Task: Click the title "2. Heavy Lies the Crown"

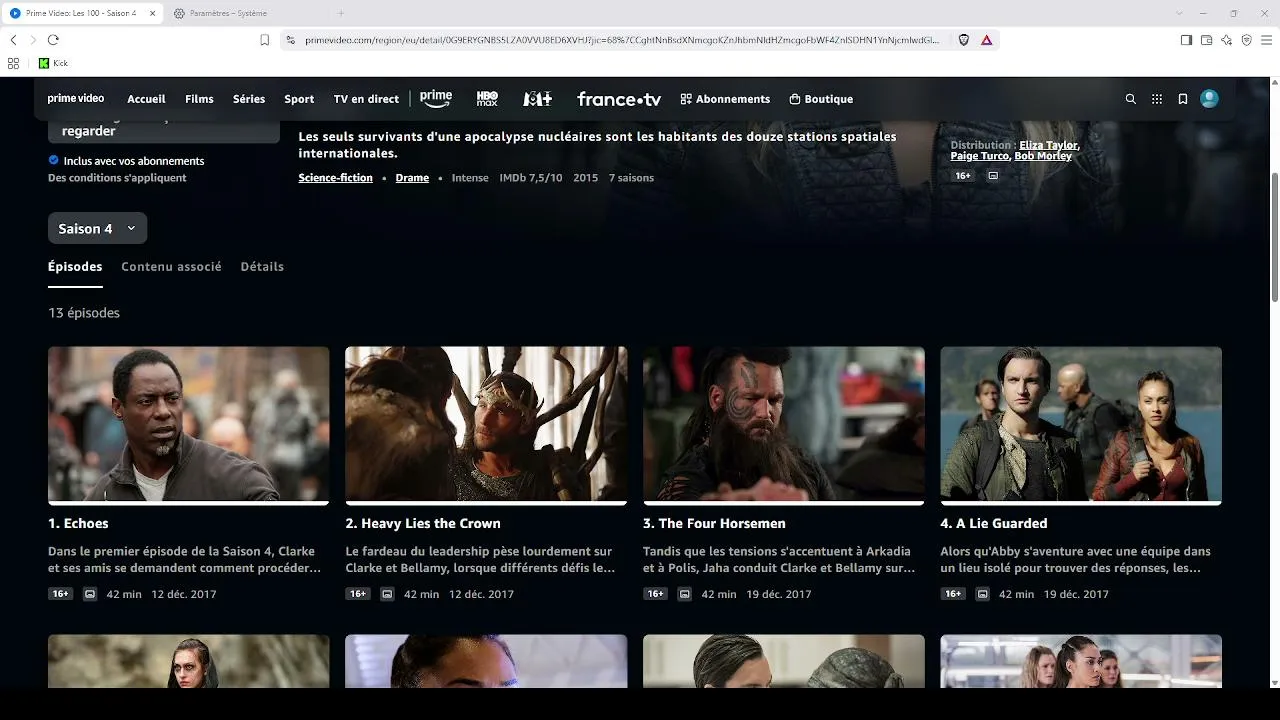Action: tap(423, 523)
